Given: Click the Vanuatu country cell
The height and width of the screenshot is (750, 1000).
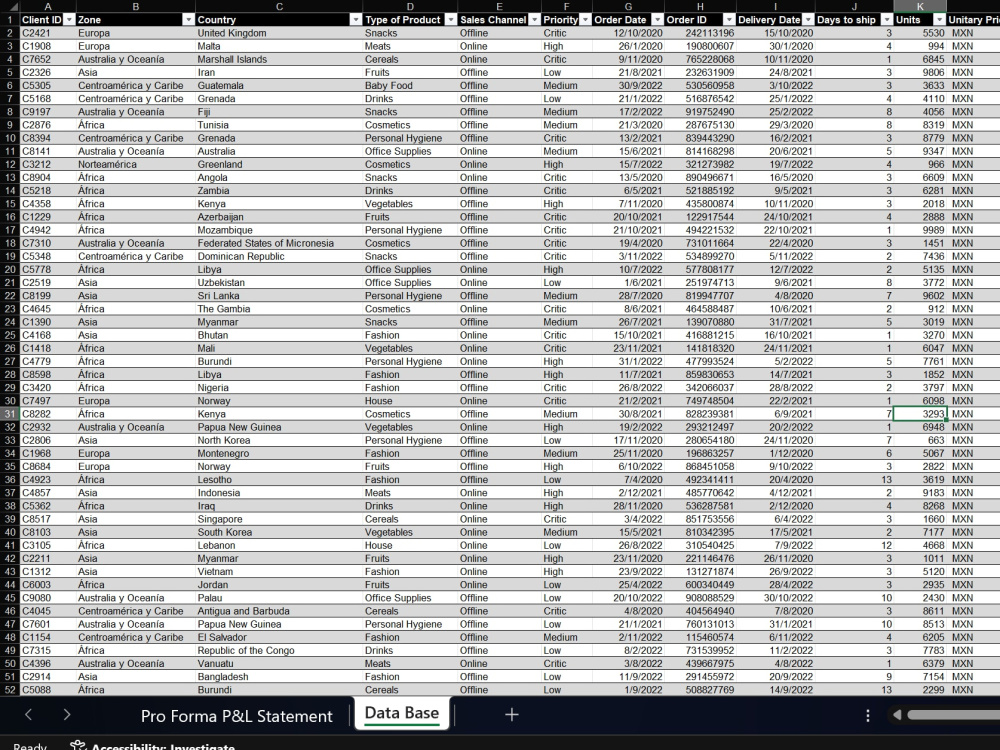Looking at the screenshot, I should pyautogui.click(x=279, y=663).
